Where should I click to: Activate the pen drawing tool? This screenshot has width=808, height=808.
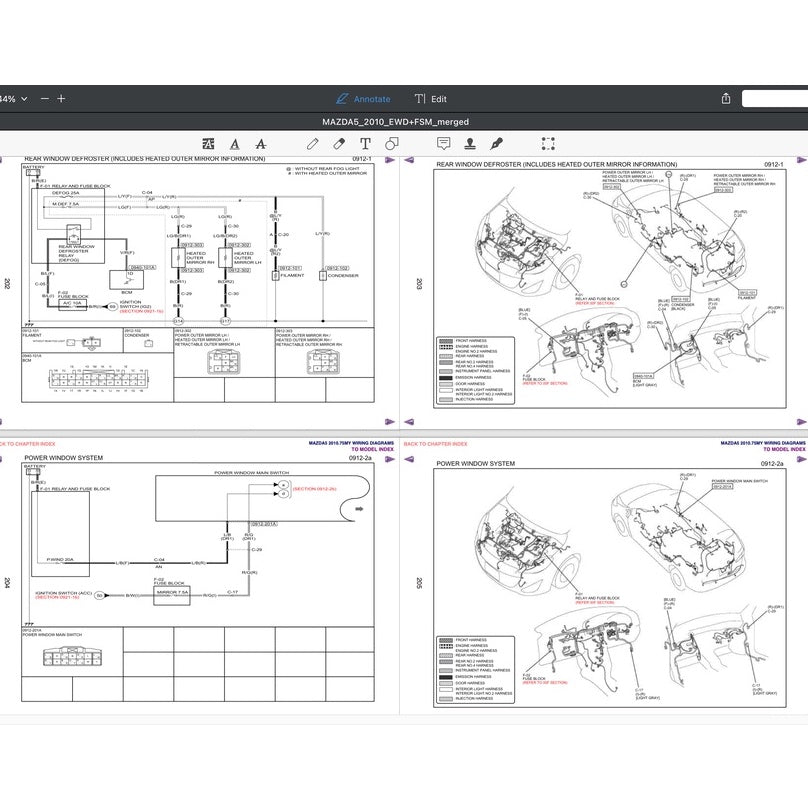312,144
